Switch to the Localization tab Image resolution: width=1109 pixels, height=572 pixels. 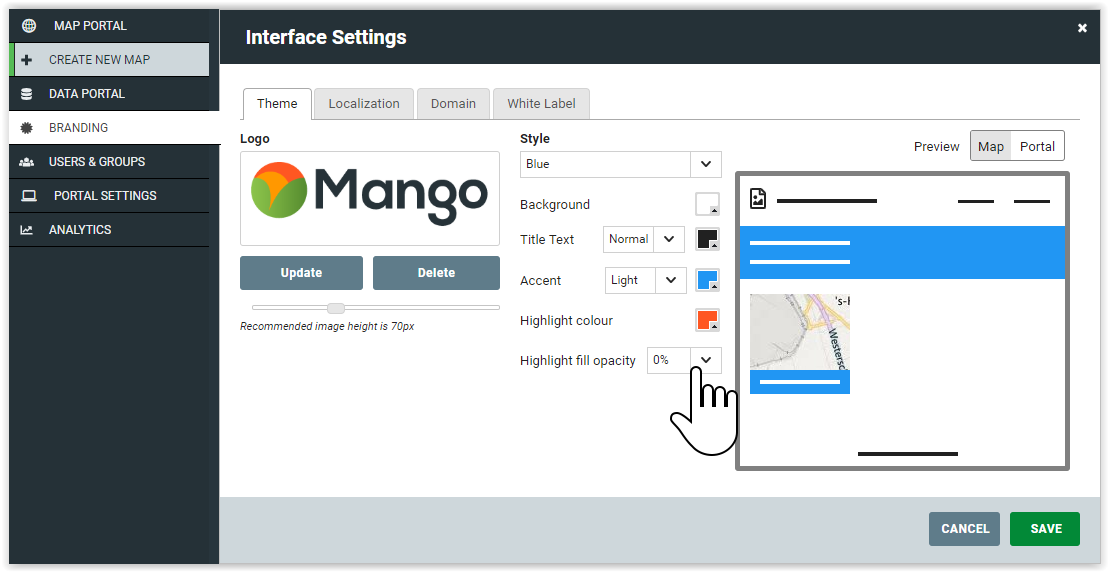click(x=364, y=104)
